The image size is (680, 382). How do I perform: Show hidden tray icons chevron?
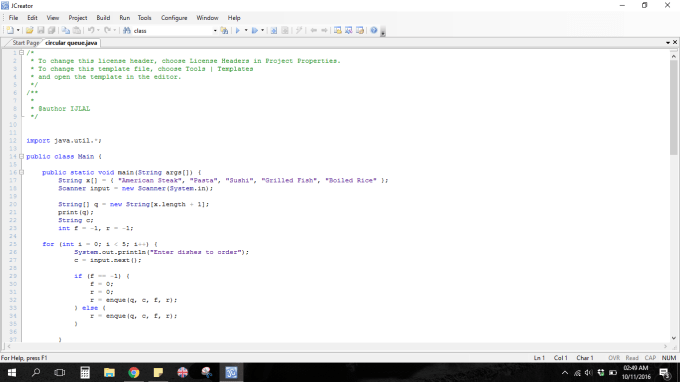(x=565, y=372)
